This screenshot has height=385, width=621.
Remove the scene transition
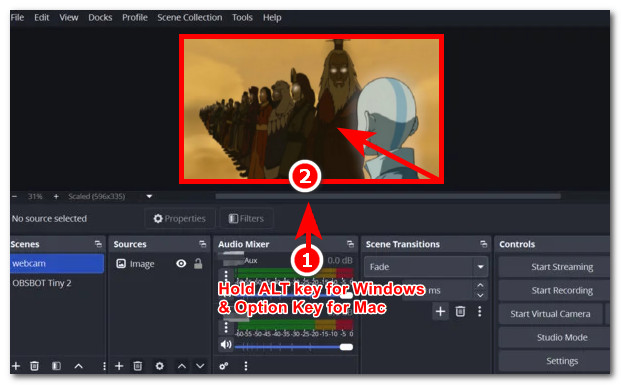(x=460, y=312)
